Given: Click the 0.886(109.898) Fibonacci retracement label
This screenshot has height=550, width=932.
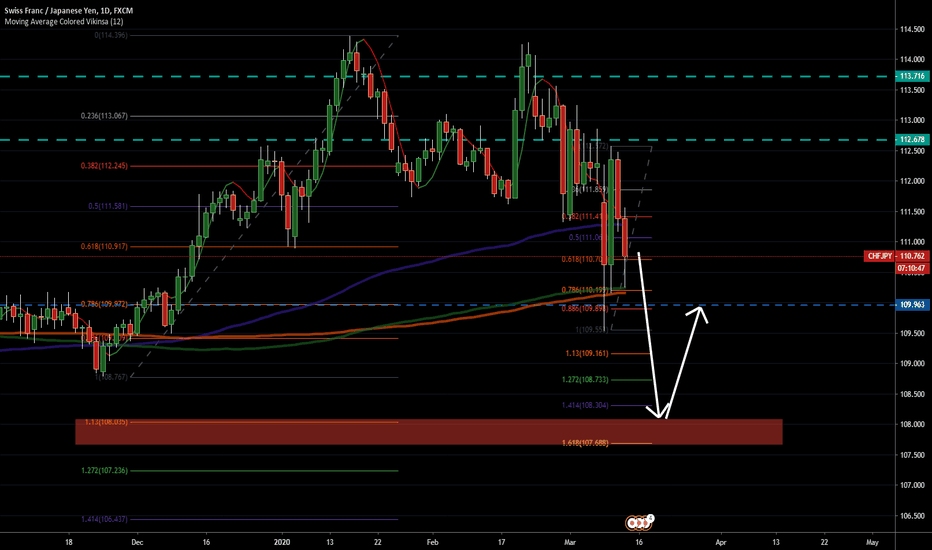Looking at the screenshot, I should (585, 309).
